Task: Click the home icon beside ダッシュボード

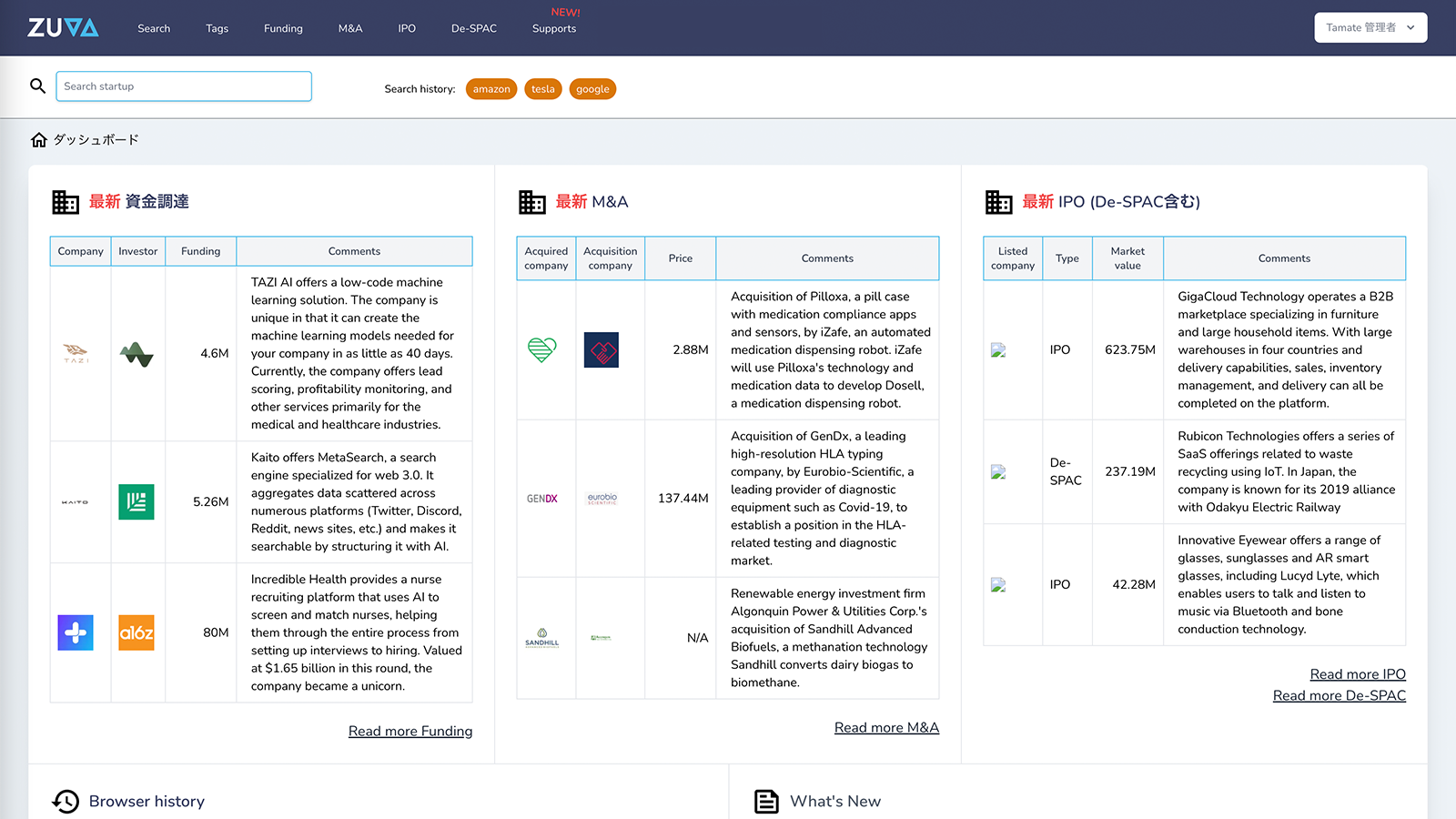Action: 39,140
